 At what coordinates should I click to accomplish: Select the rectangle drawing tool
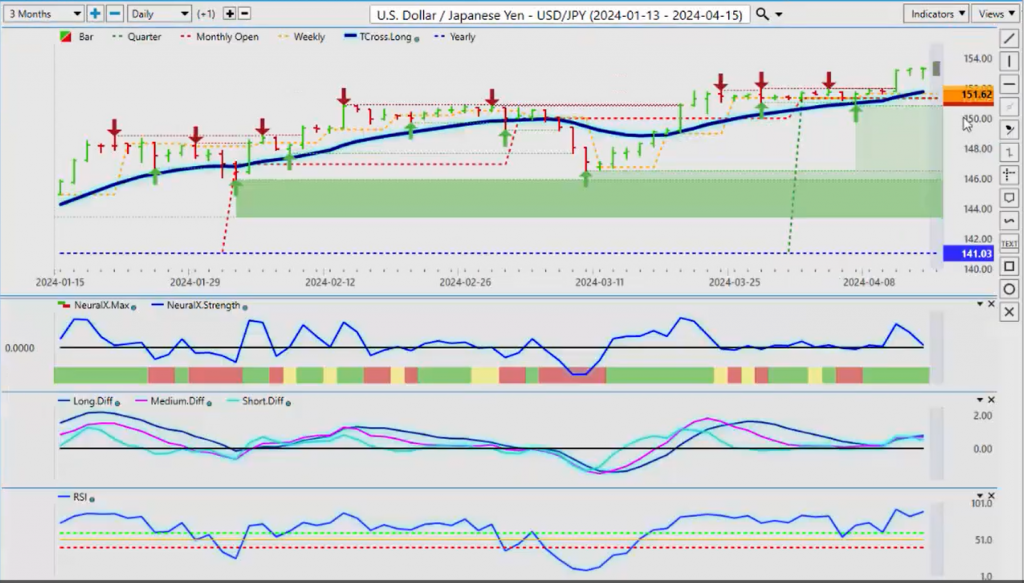point(1009,266)
